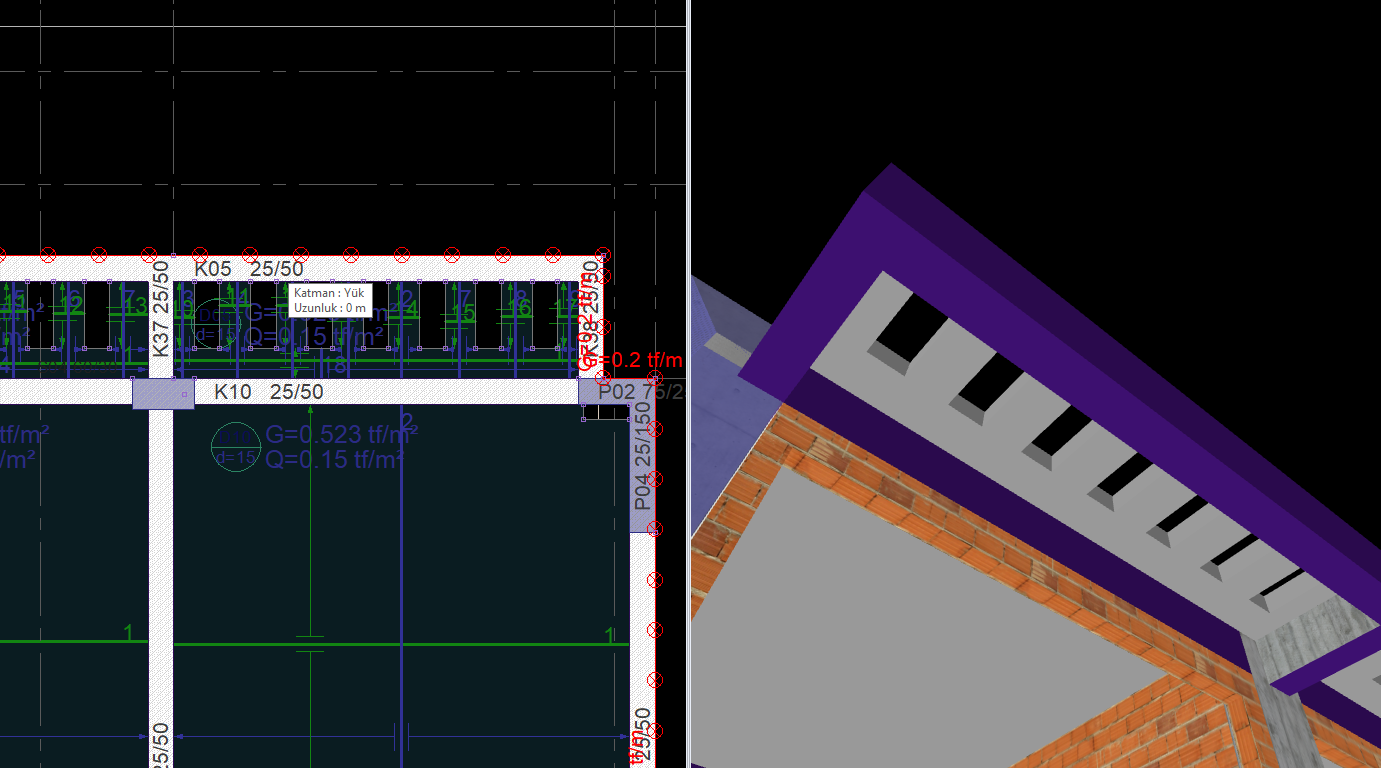Select the K10 25/50 beam label
This screenshot has width=1381, height=768.
269,392
